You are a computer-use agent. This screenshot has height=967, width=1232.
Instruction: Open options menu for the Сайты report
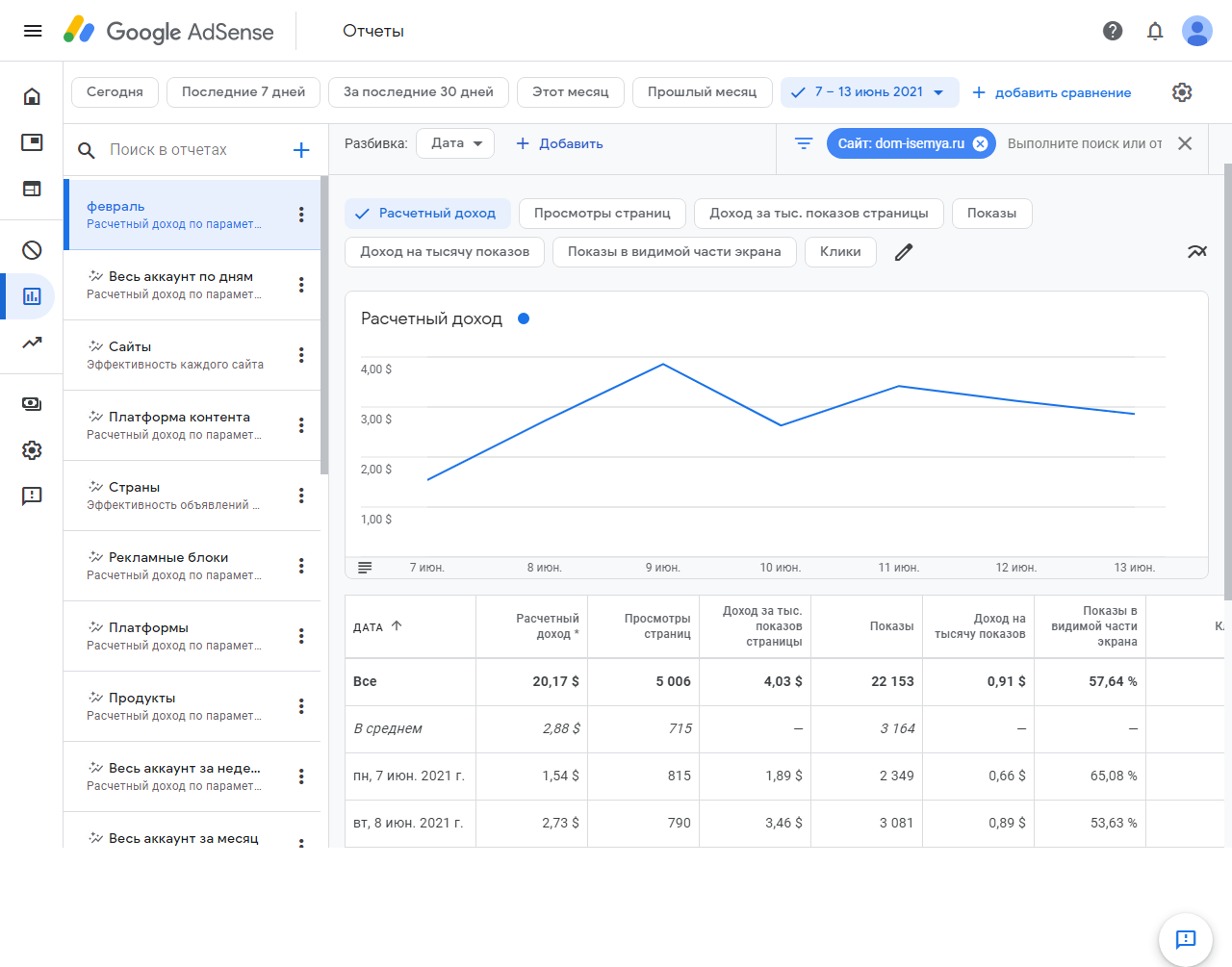(301, 355)
